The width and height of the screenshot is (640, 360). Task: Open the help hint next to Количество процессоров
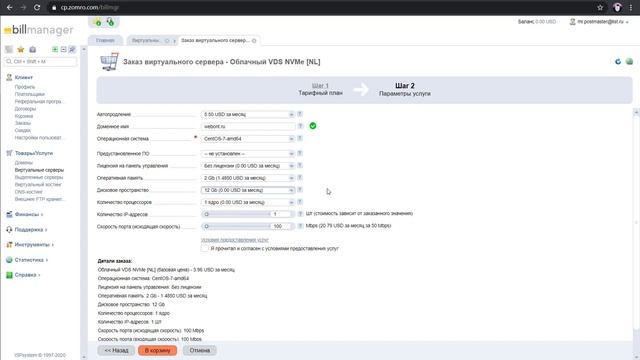click(300, 202)
